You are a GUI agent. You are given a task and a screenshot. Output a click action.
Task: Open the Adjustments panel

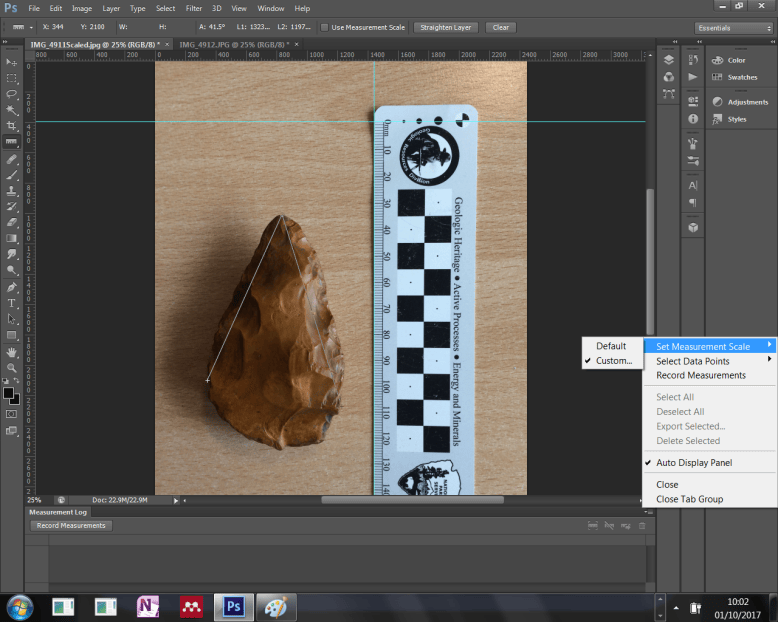coord(740,102)
